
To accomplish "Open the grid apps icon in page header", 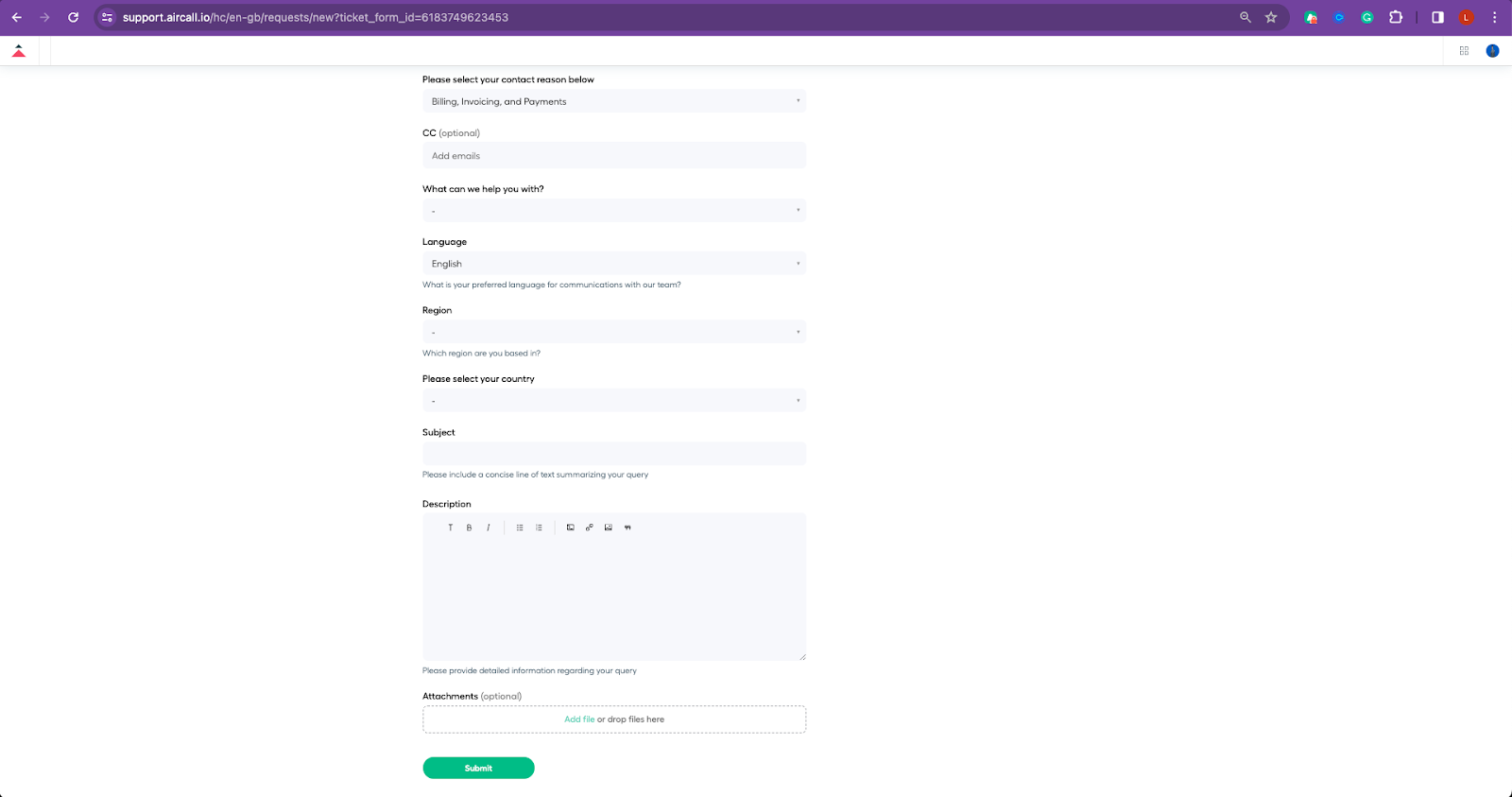I will [1464, 51].
